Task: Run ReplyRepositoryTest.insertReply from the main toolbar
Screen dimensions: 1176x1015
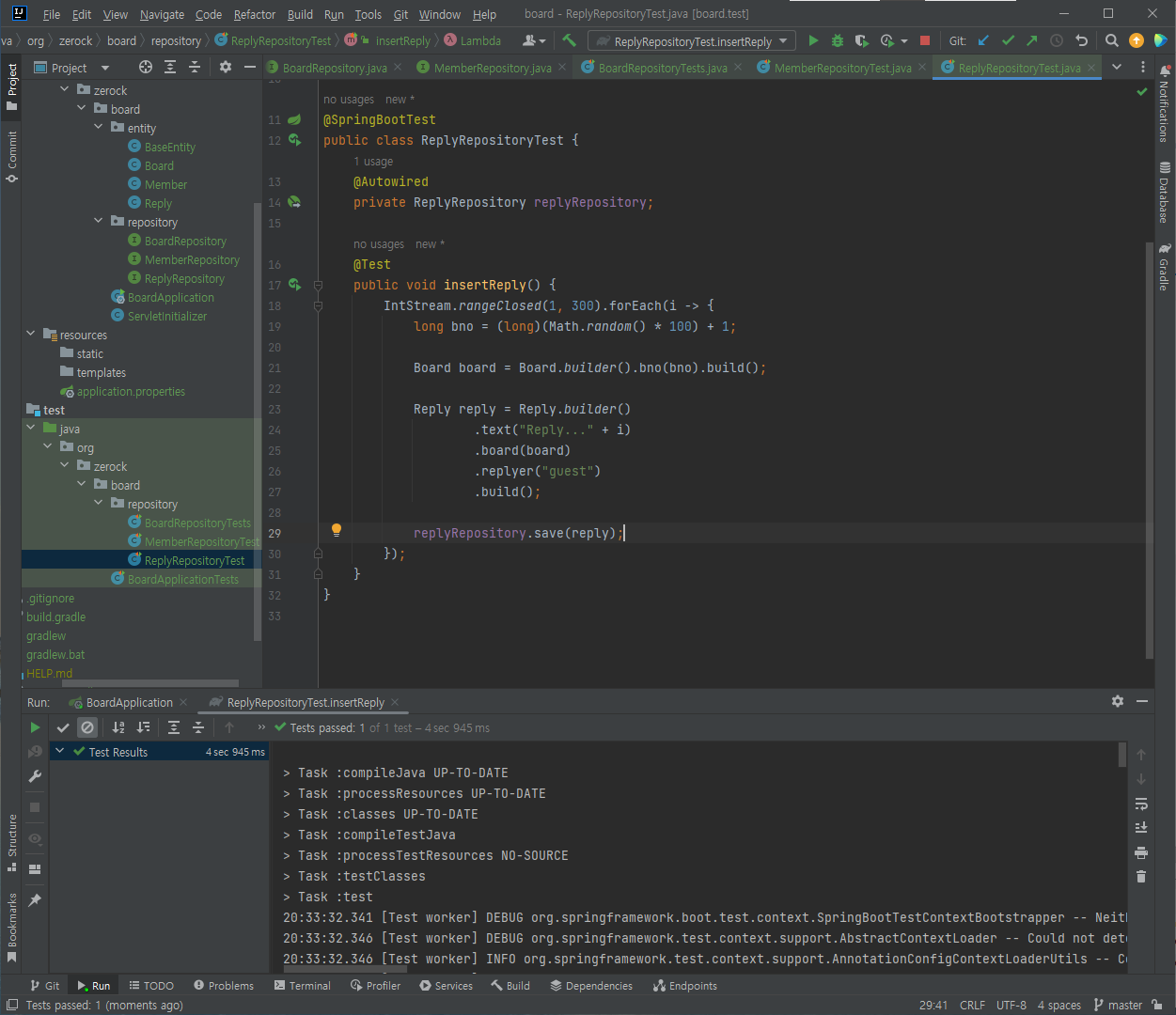Action: point(813,40)
